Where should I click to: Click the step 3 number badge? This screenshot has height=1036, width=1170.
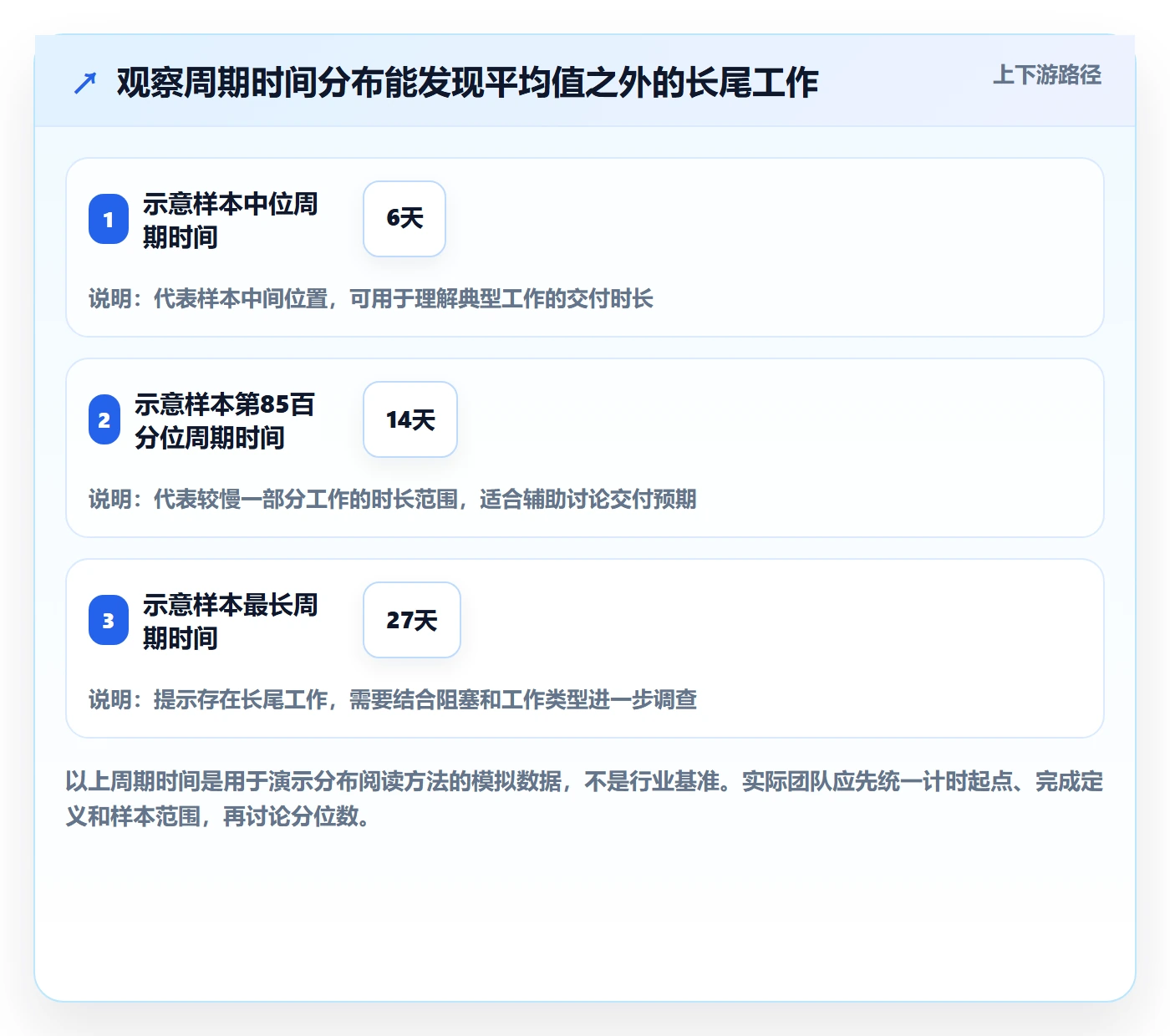[109, 620]
